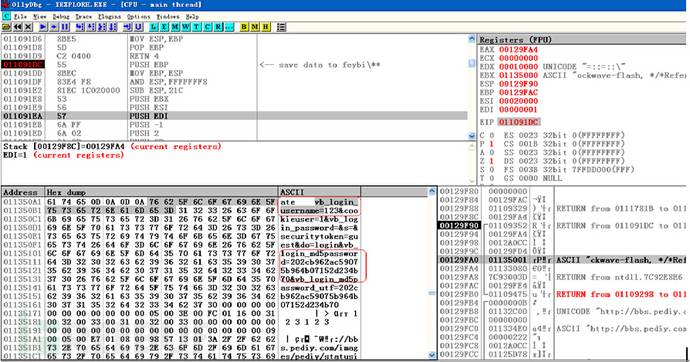Viewport: 690px width, 362px height.
Task: Click the Options list icon in toolbar
Action: [x=281, y=27]
